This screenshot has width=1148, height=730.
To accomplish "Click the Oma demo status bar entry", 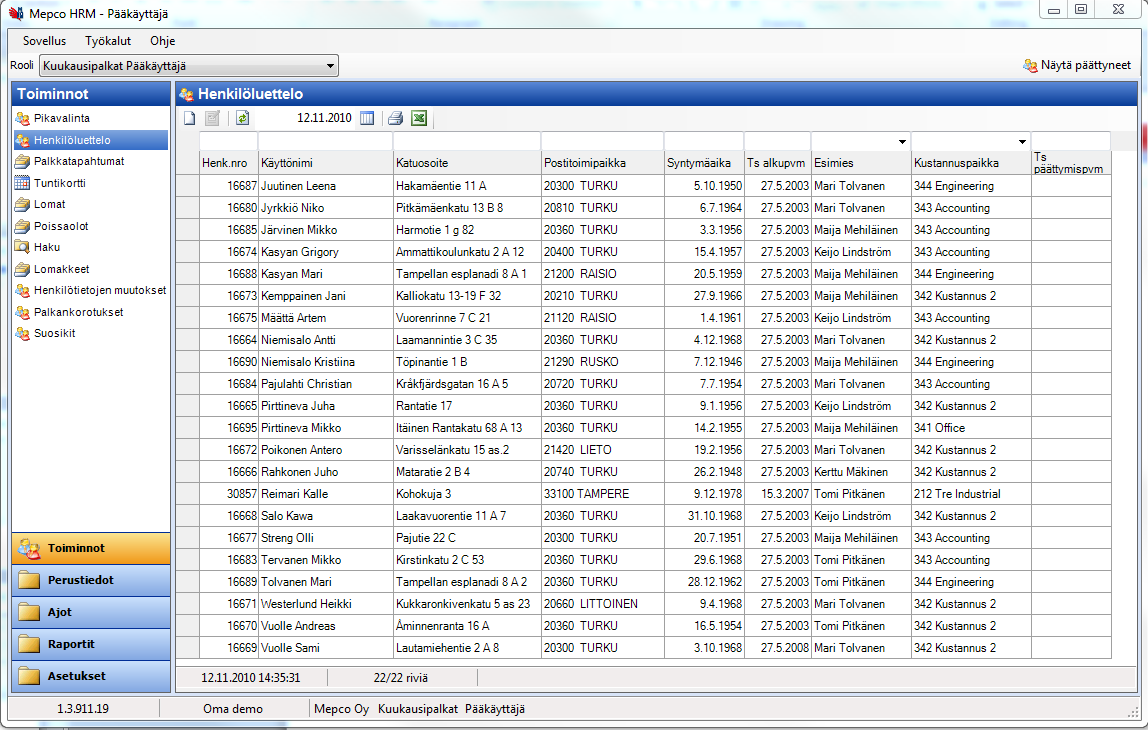I will (233, 709).
